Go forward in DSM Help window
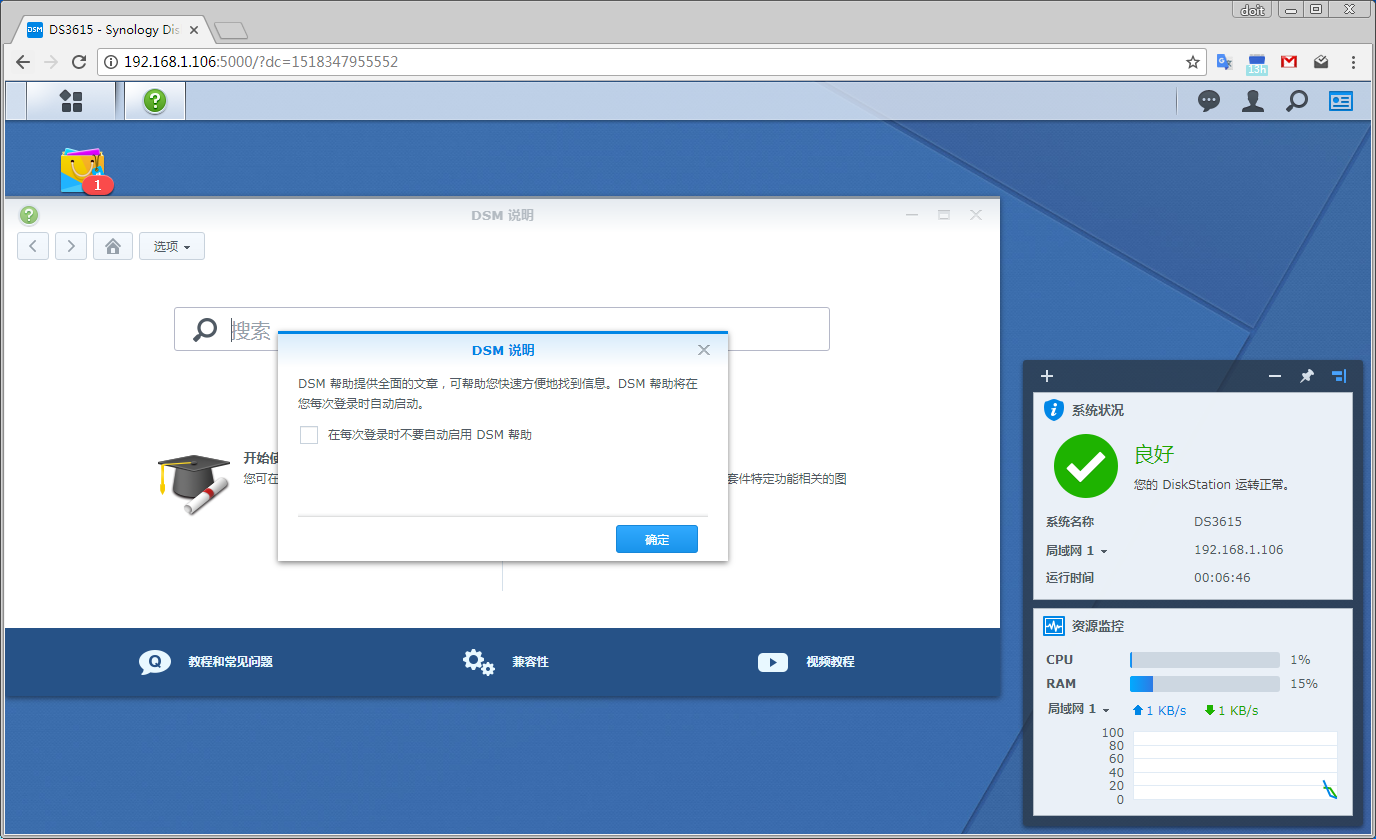This screenshot has height=839, width=1376. tap(71, 246)
